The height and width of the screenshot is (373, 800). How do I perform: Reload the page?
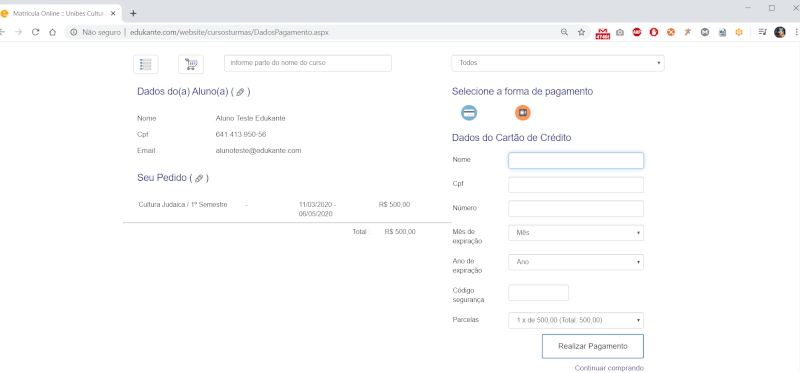(35, 32)
